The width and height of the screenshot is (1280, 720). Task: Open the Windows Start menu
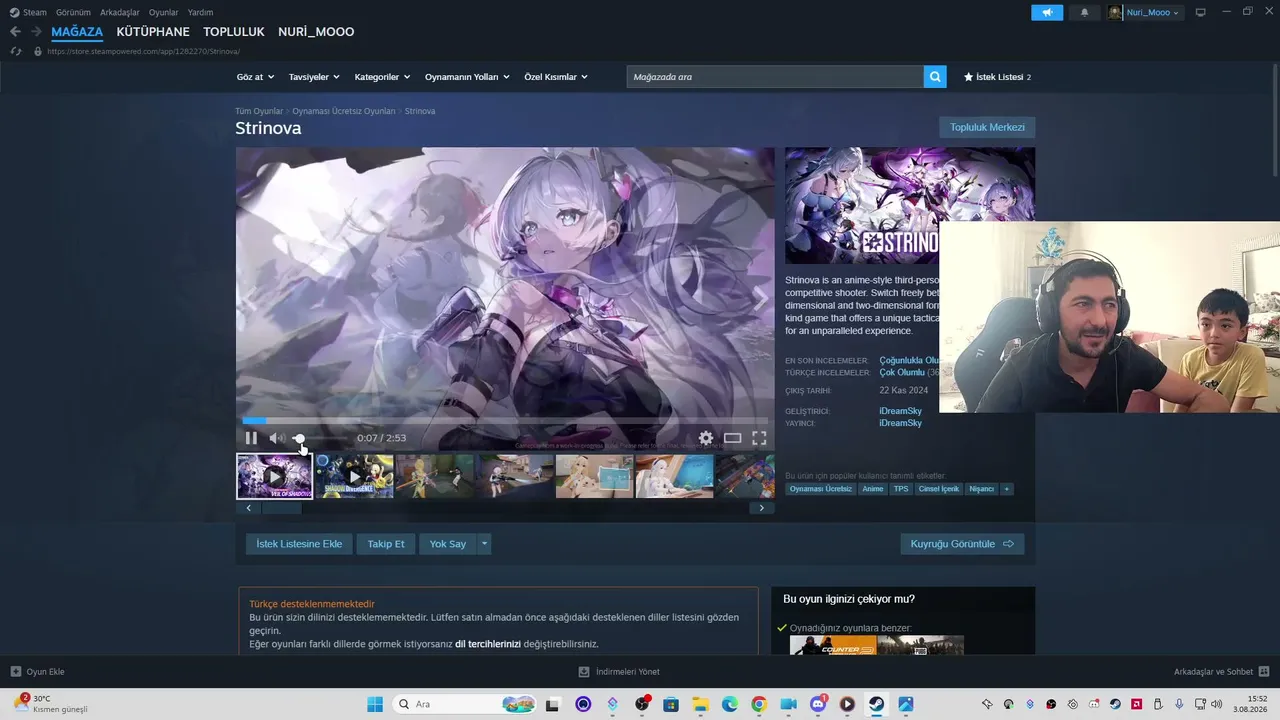(x=375, y=704)
